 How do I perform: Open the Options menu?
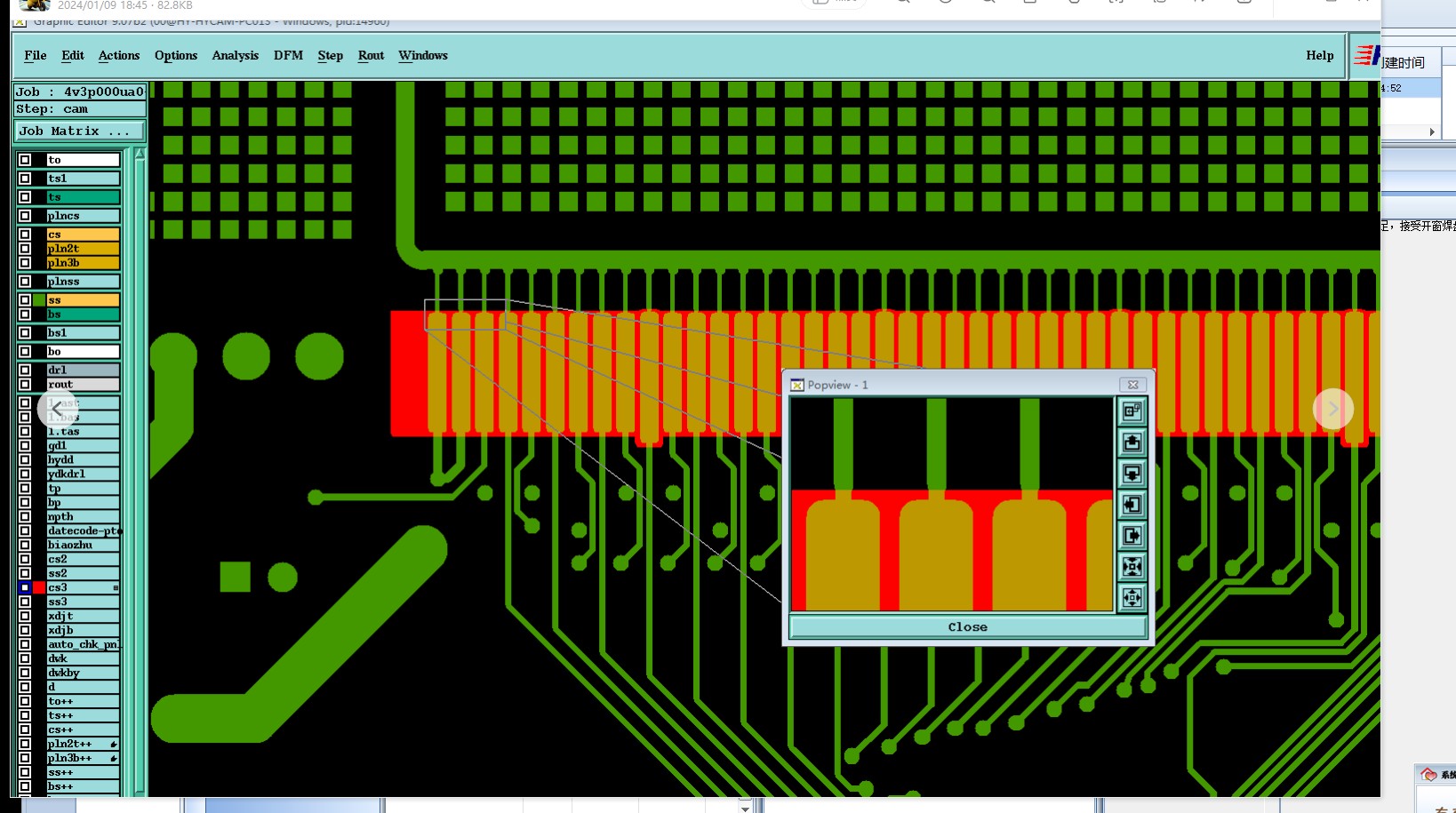pyautogui.click(x=176, y=55)
